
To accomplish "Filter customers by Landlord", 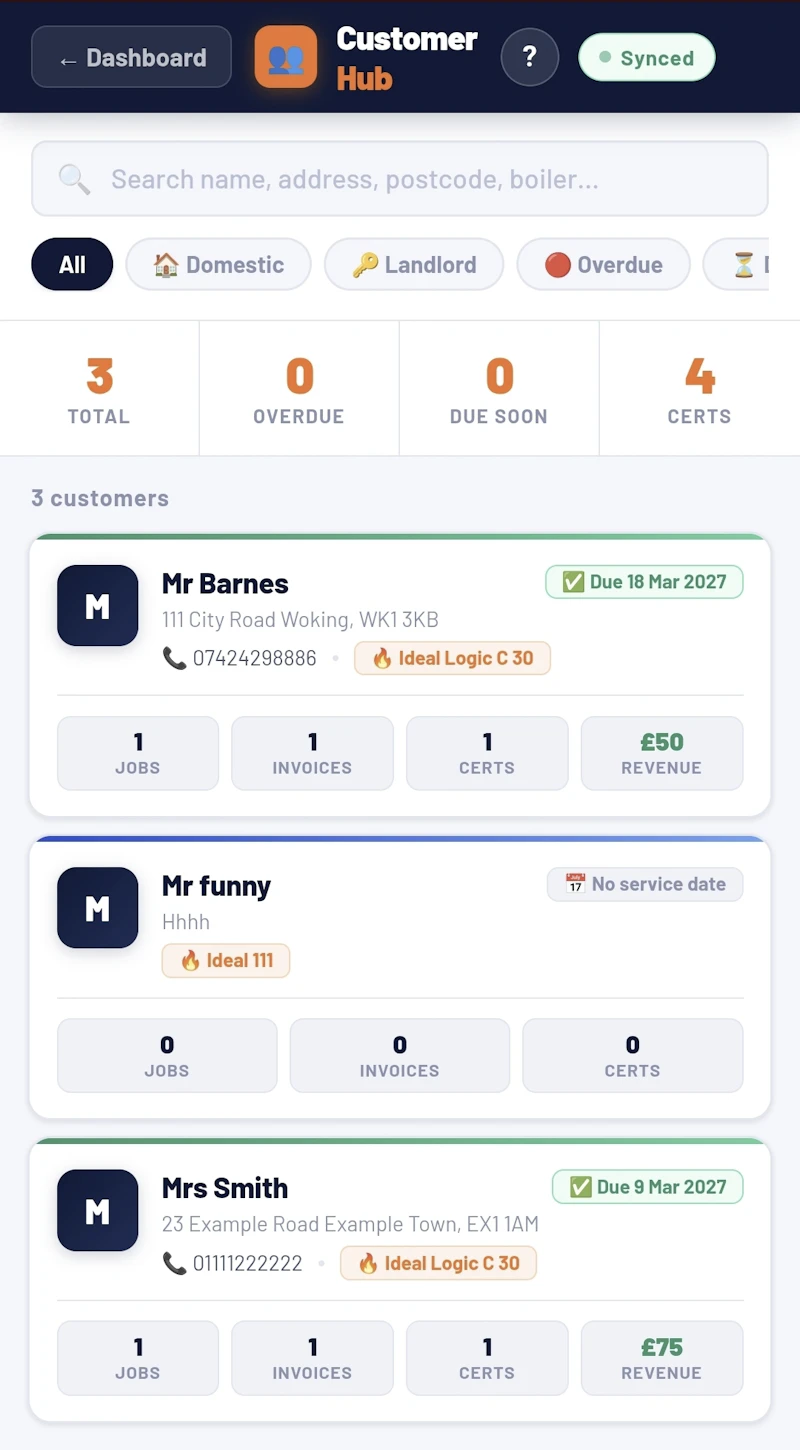I will point(414,264).
